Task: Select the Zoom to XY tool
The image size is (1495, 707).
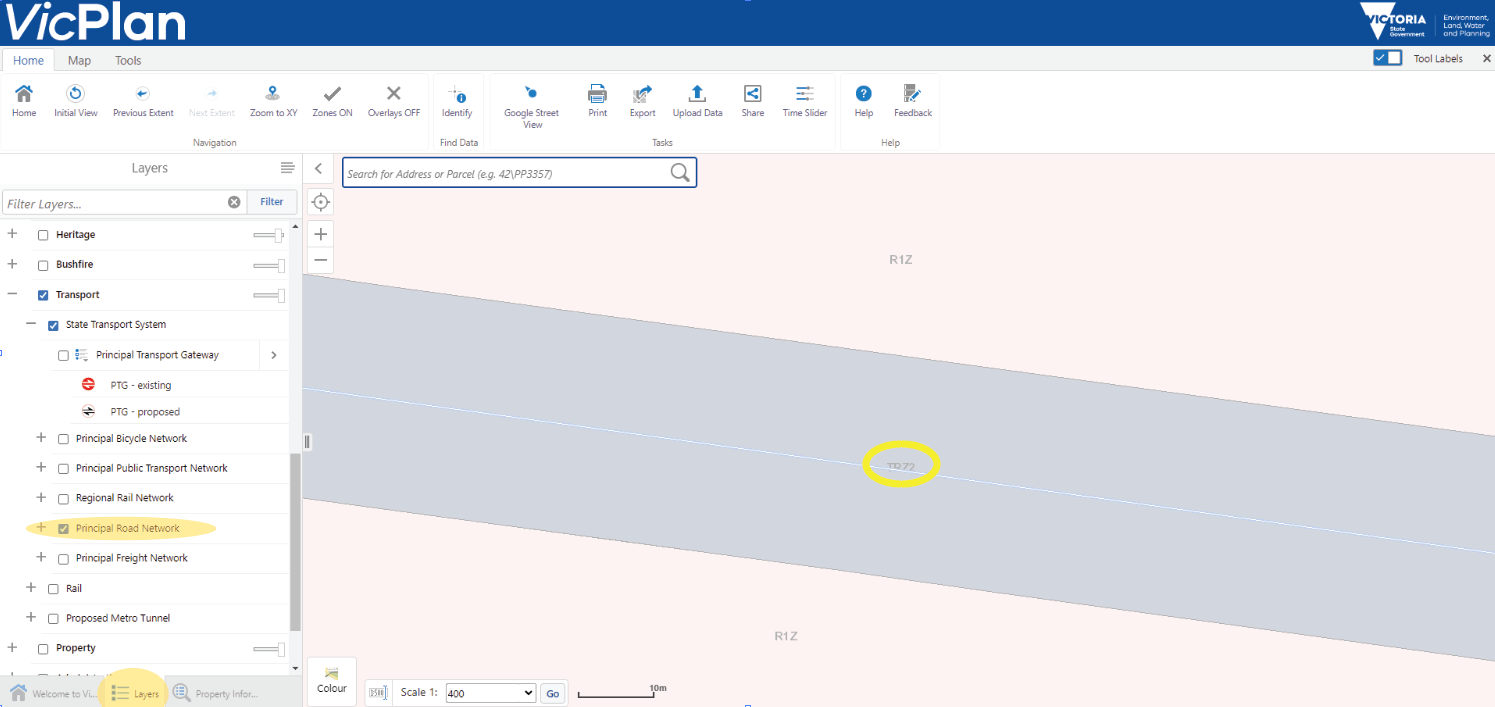Action: tap(273, 95)
